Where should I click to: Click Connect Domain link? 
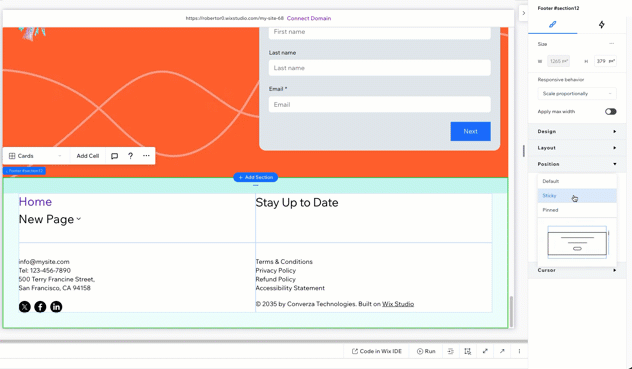click(x=309, y=18)
